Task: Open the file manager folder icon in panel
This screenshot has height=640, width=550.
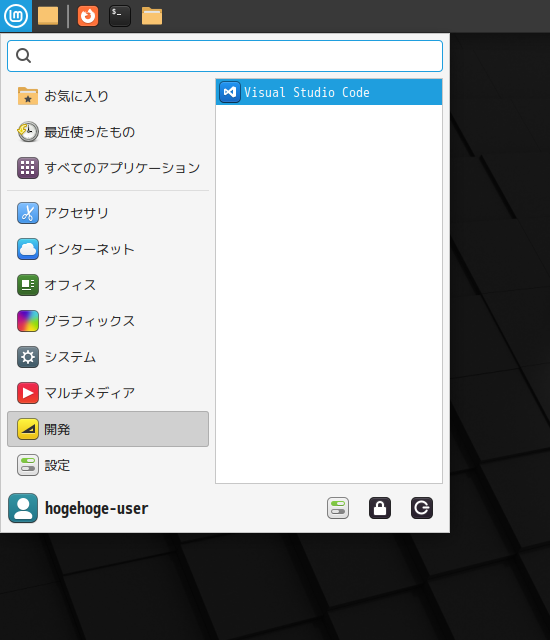Action: coord(152,16)
